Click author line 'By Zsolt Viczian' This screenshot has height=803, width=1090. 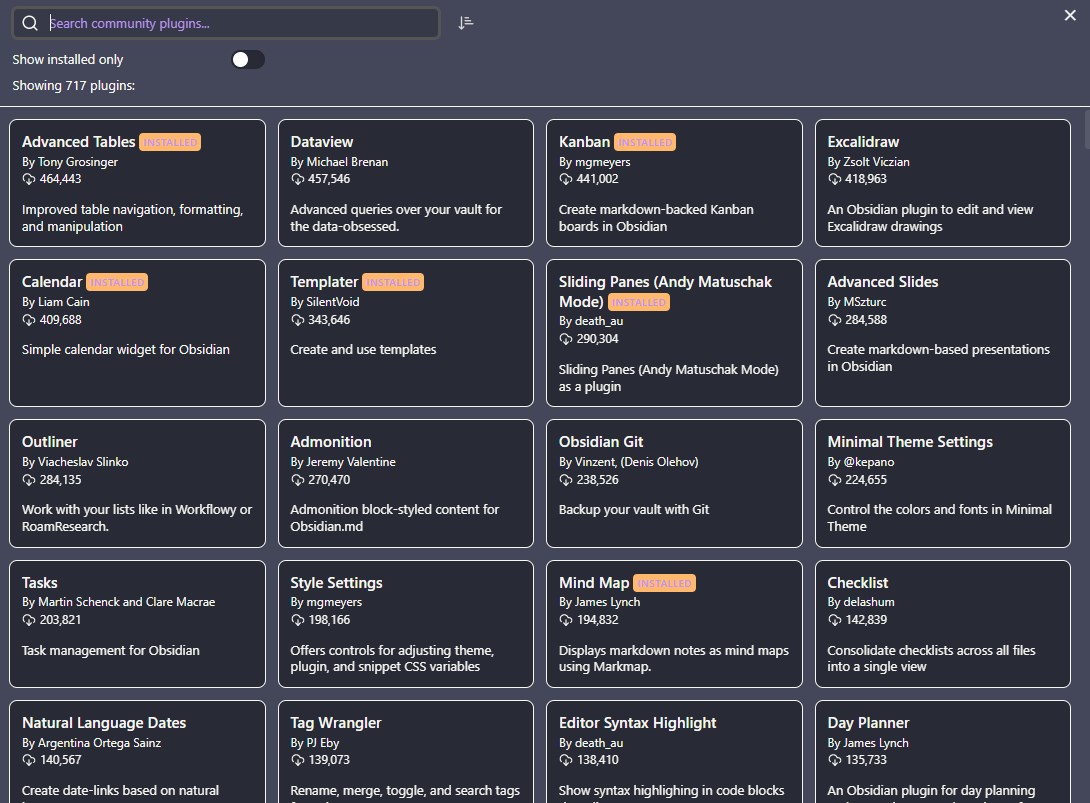click(x=868, y=162)
